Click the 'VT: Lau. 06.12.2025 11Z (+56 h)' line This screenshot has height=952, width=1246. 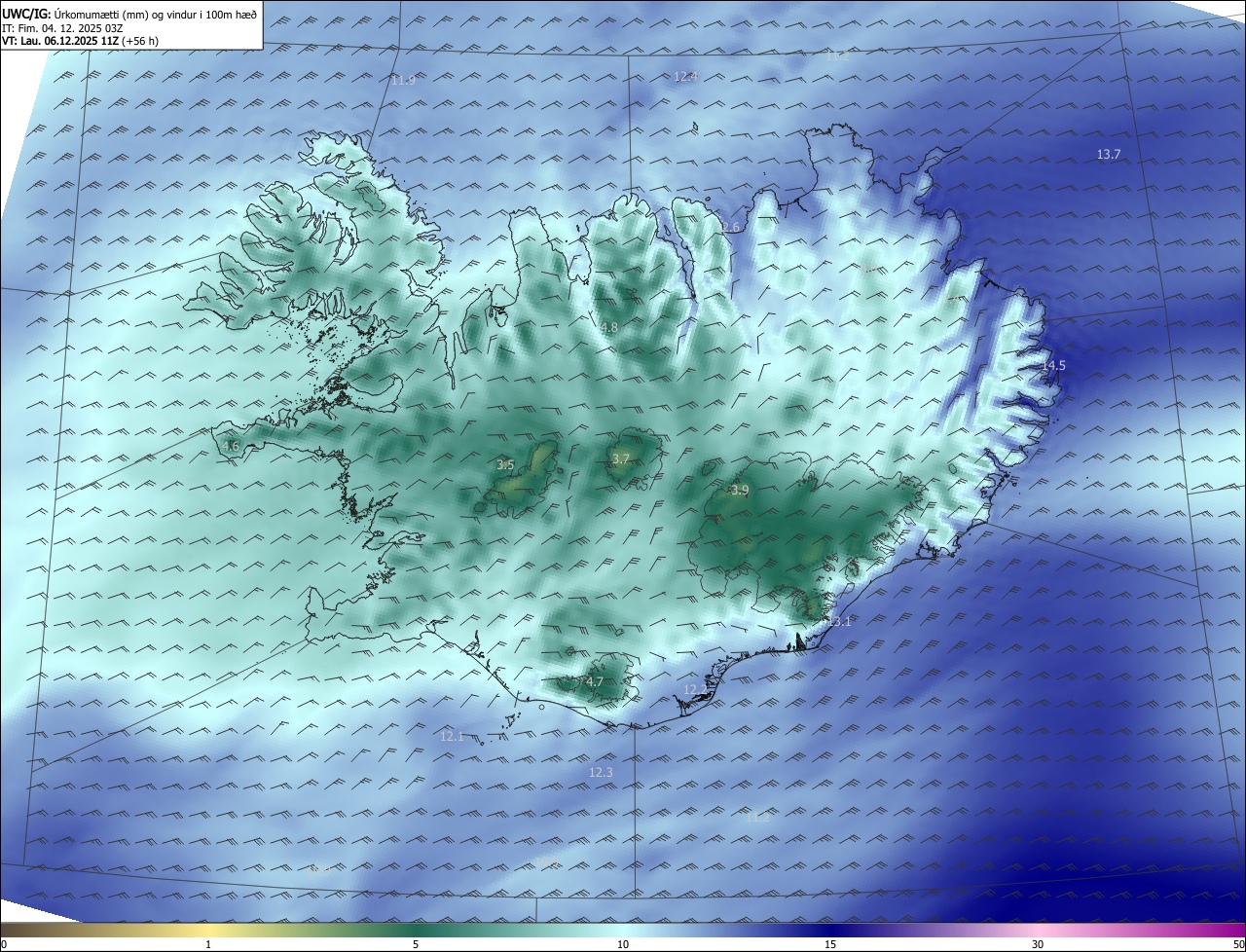[80, 41]
